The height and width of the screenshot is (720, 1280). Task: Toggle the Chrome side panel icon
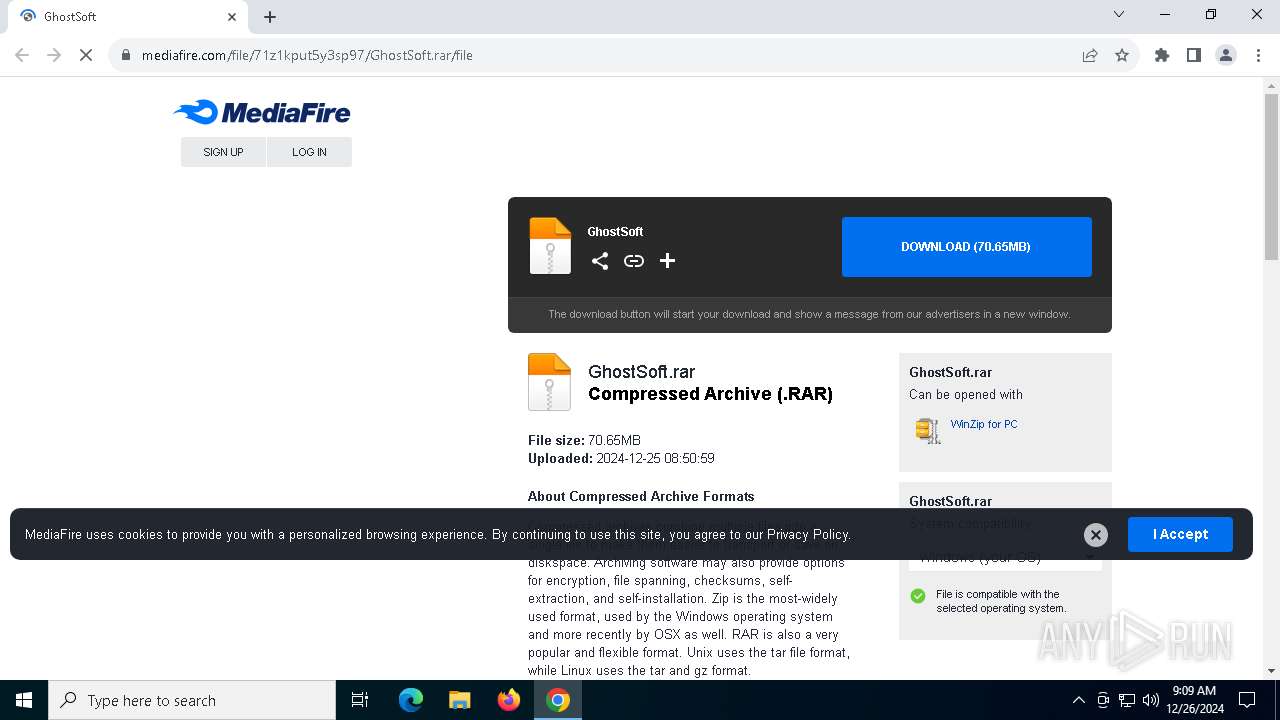click(1194, 55)
